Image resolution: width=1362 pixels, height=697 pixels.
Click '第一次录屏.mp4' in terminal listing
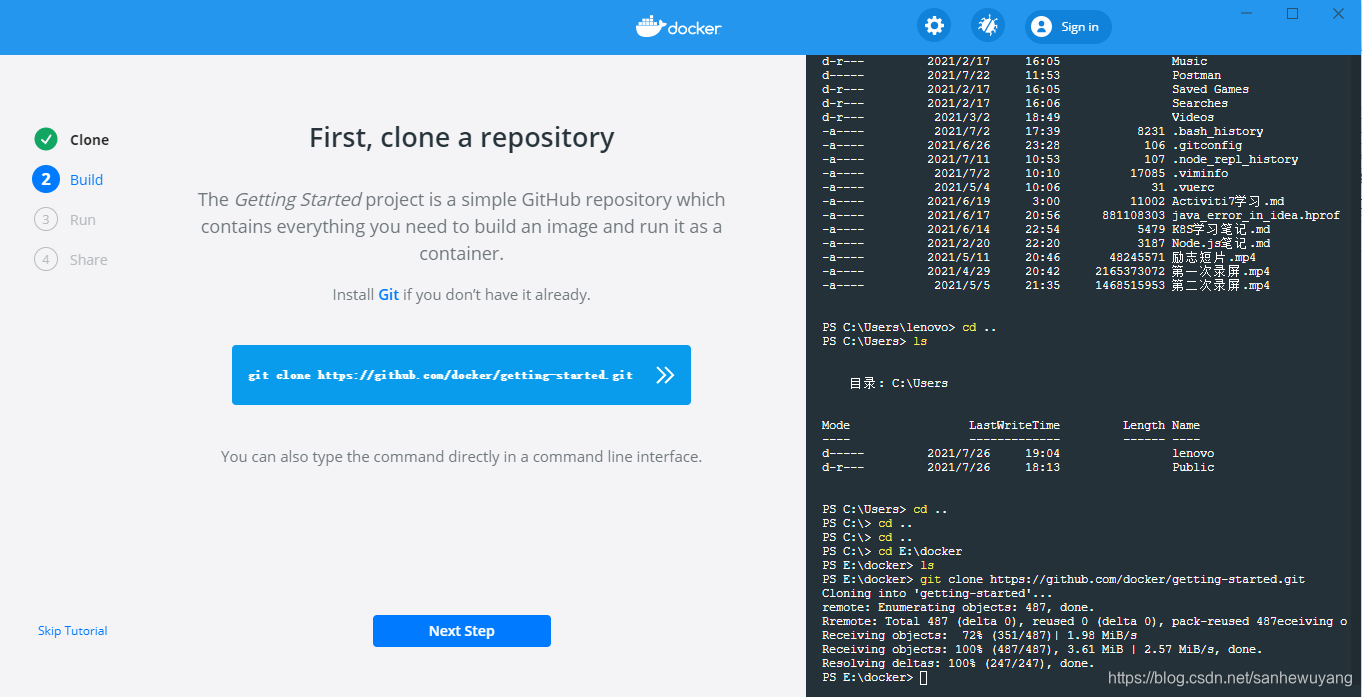1221,271
